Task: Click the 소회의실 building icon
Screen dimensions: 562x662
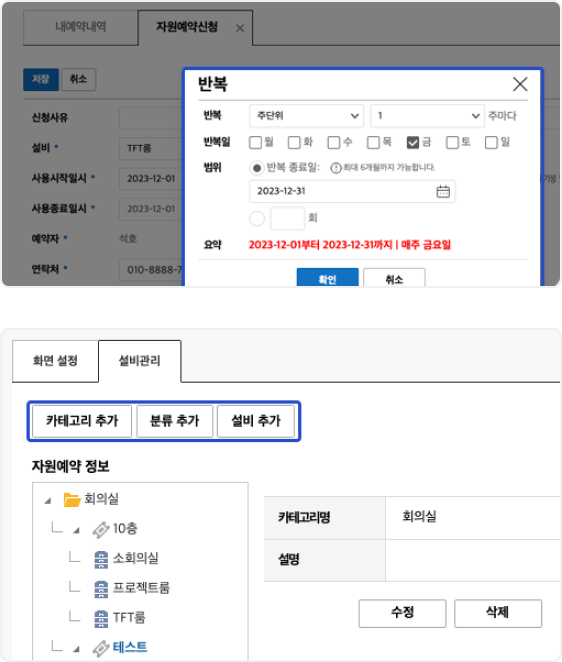Action: (100, 559)
